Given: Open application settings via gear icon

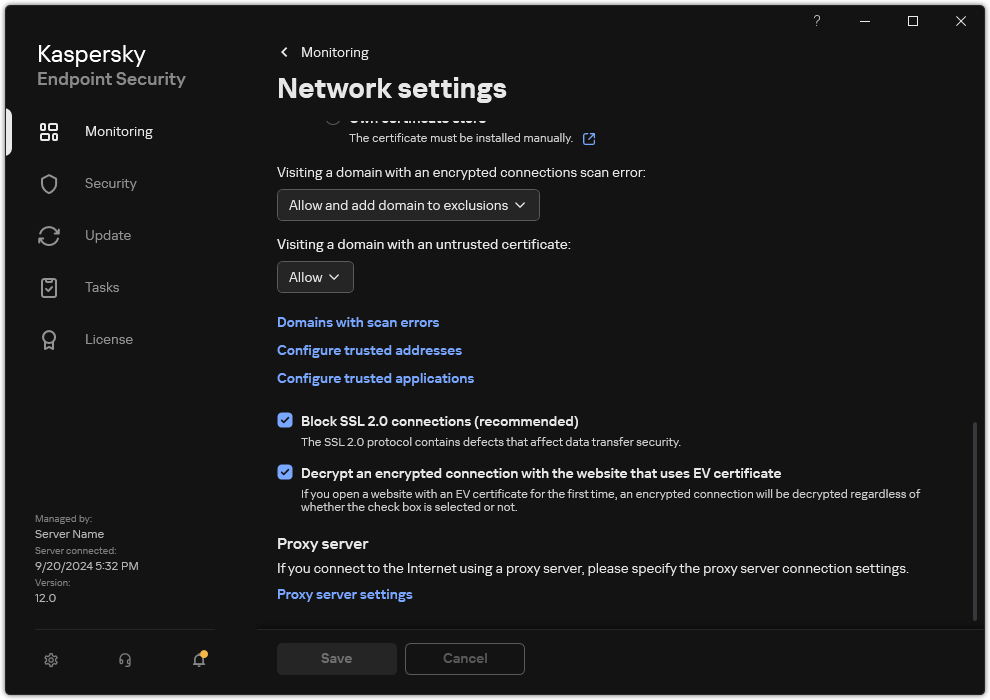Looking at the screenshot, I should (50, 660).
